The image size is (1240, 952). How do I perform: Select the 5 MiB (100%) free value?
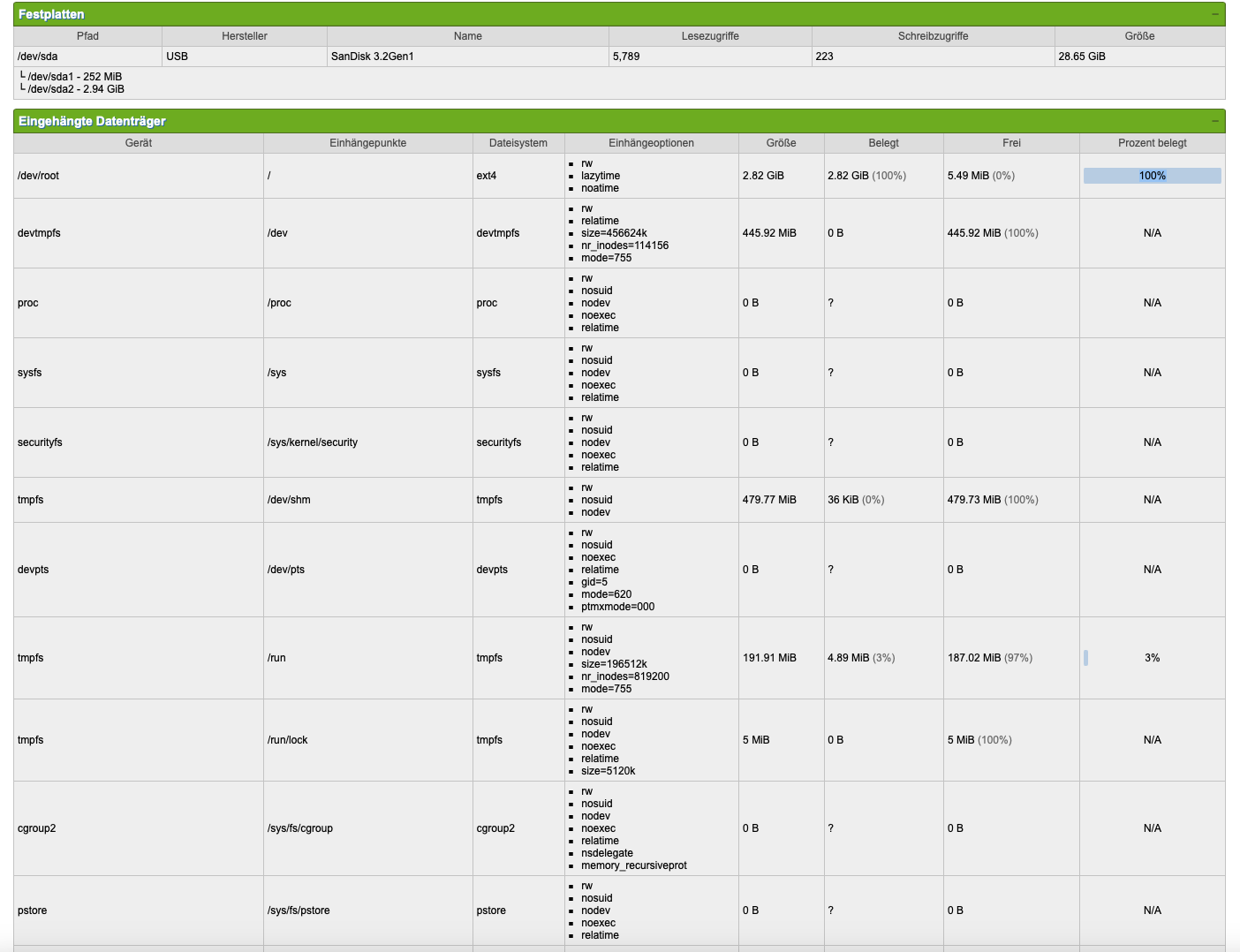[979, 740]
